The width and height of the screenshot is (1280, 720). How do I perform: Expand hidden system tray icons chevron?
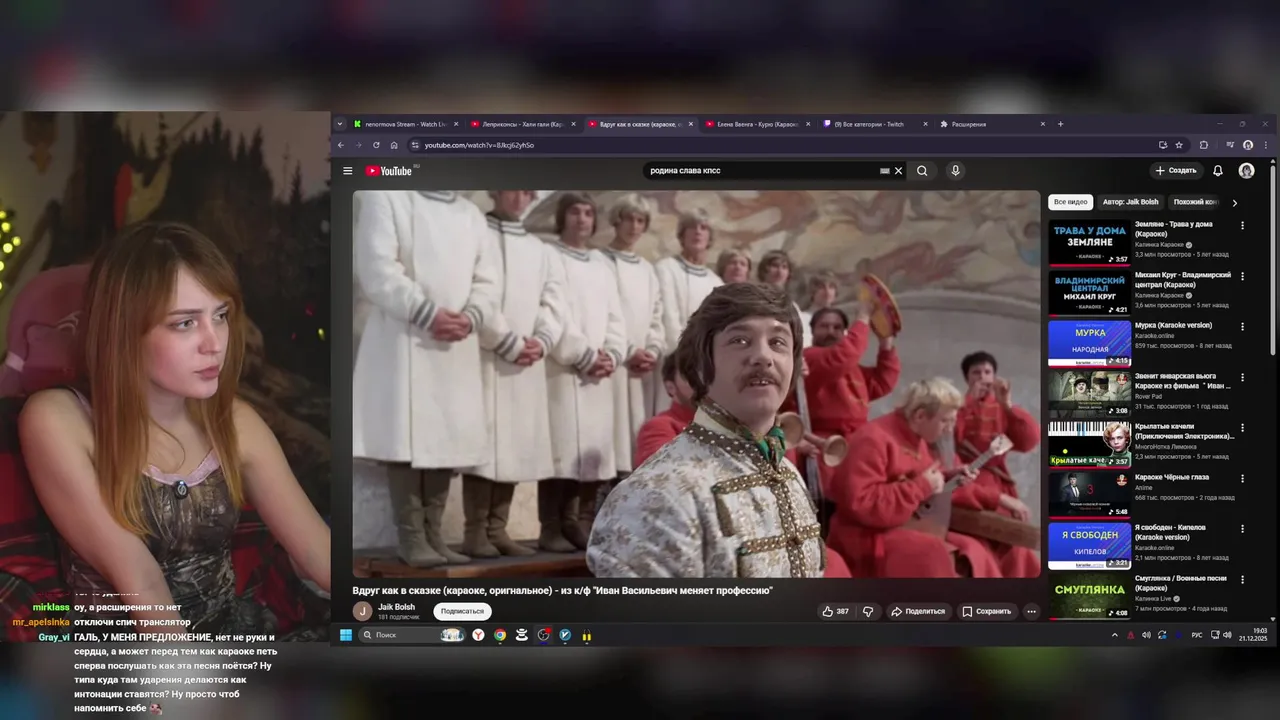pos(1115,635)
